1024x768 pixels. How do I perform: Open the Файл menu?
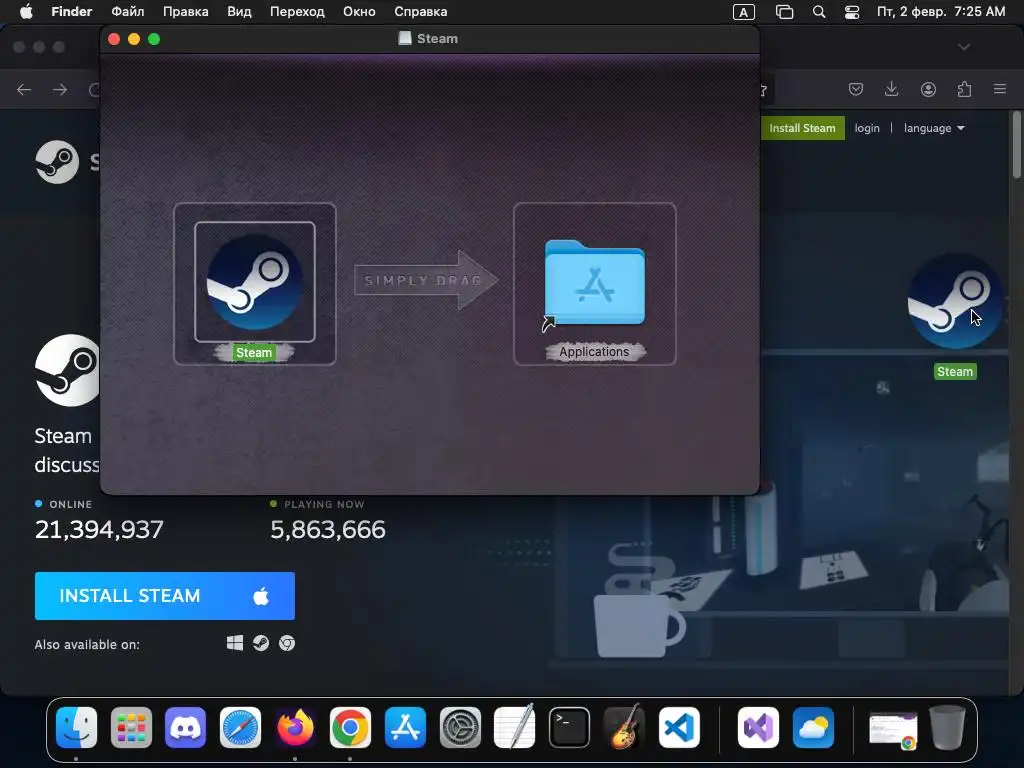[x=127, y=12]
